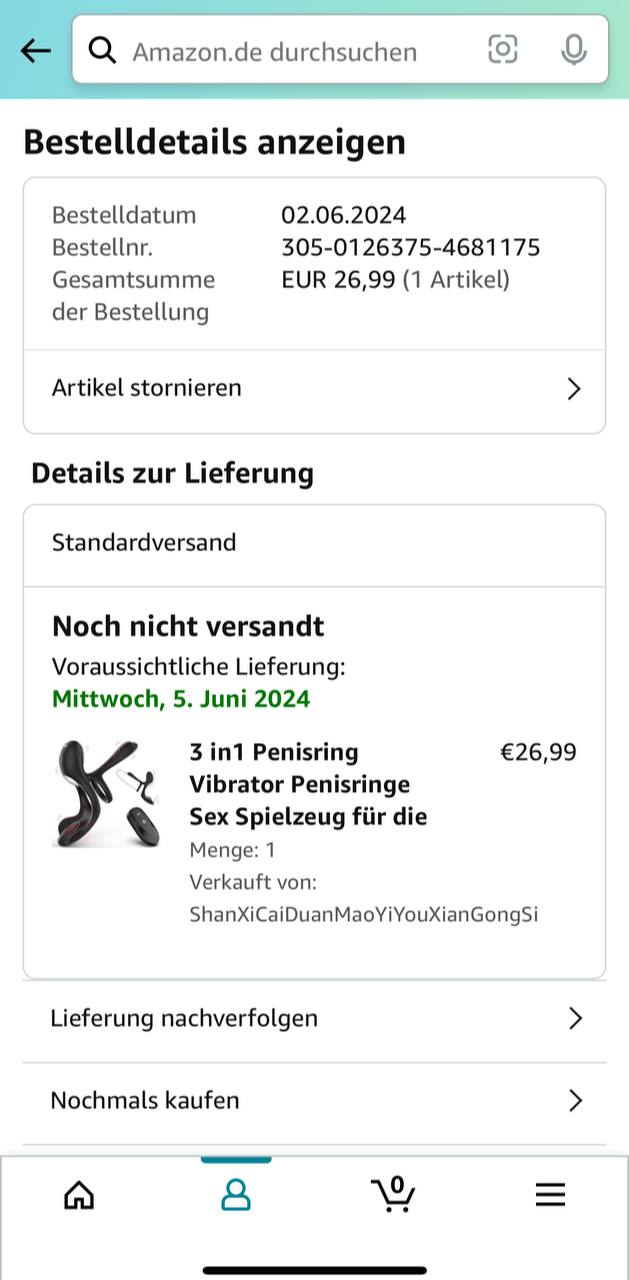Select Nochmals kaufen to reorder
The height and width of the screenshot is (1280, 629).
coord(145,1100)
